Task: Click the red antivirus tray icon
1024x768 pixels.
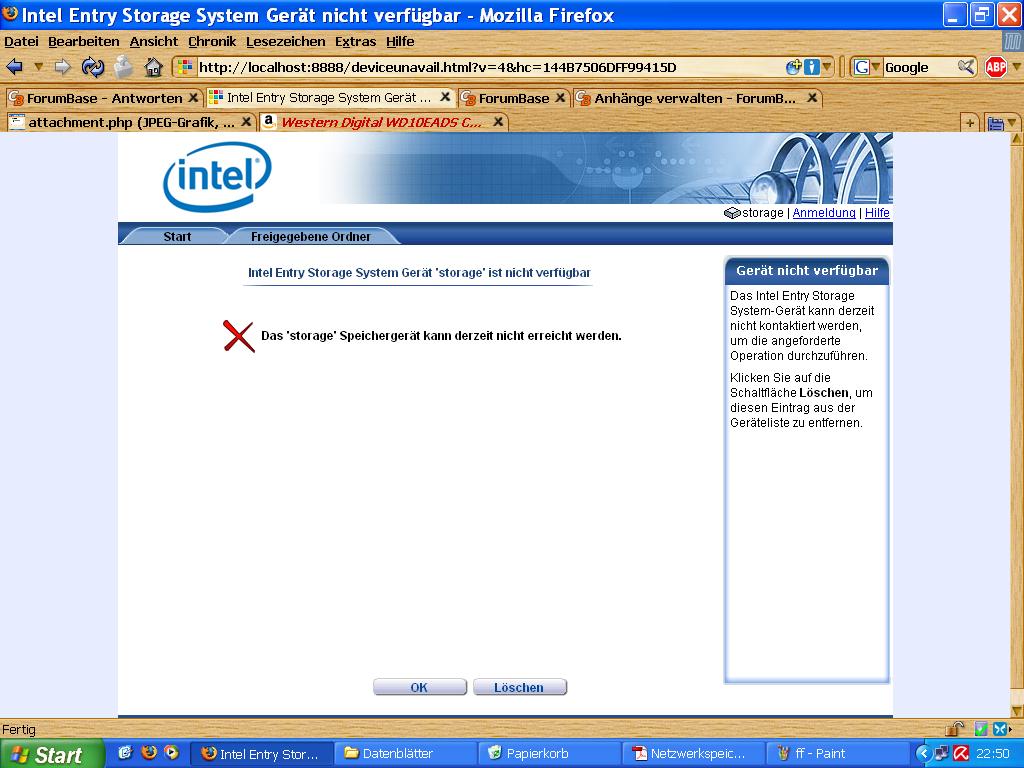Action: tap(961, 753)
